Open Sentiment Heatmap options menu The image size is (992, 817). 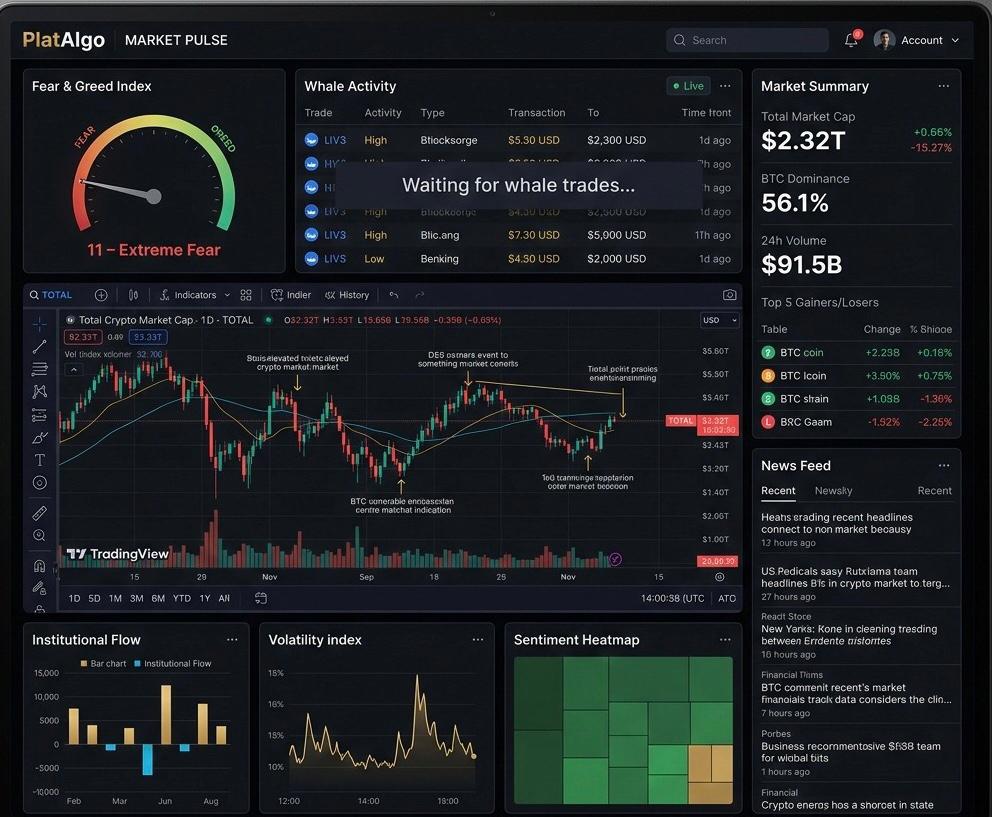pos(725,639)
